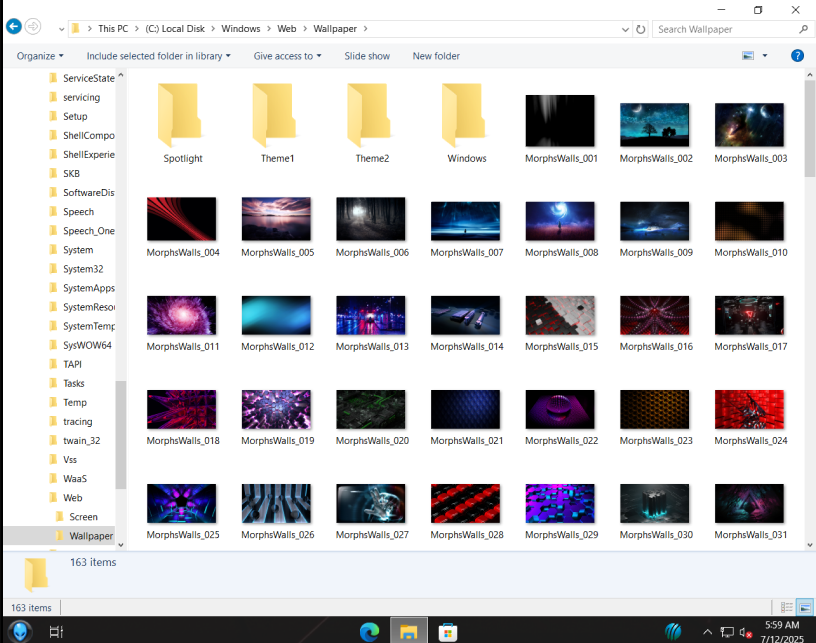Open the Organize menu

(40, 56)
